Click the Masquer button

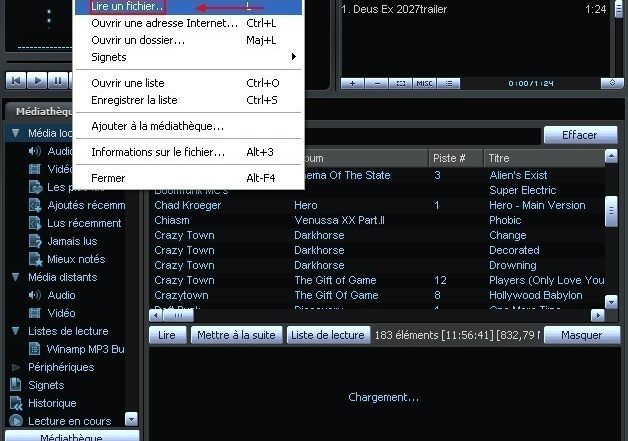(581, 336)
